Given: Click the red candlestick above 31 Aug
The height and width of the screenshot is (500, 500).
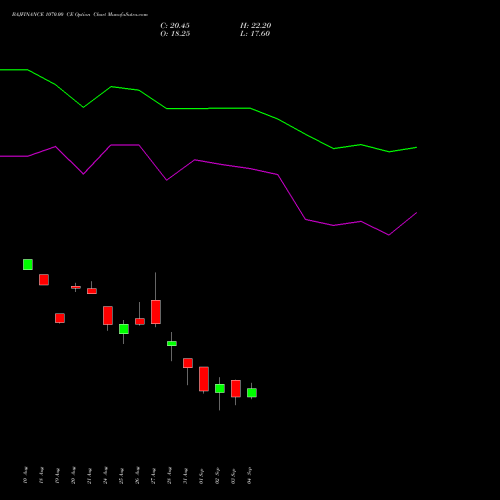Looking at the screenshot, I should point(188,363).
